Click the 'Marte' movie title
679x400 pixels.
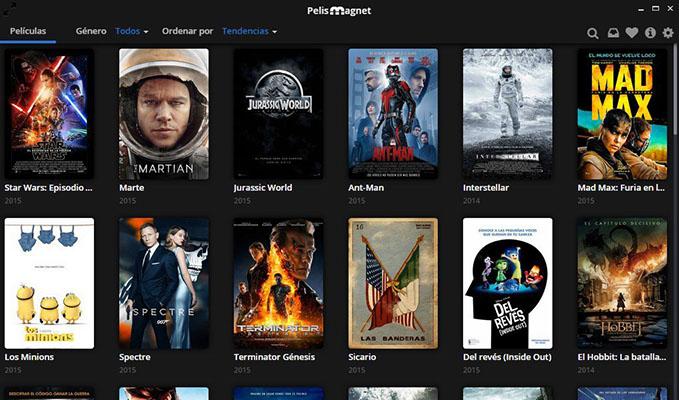point(132,188)
